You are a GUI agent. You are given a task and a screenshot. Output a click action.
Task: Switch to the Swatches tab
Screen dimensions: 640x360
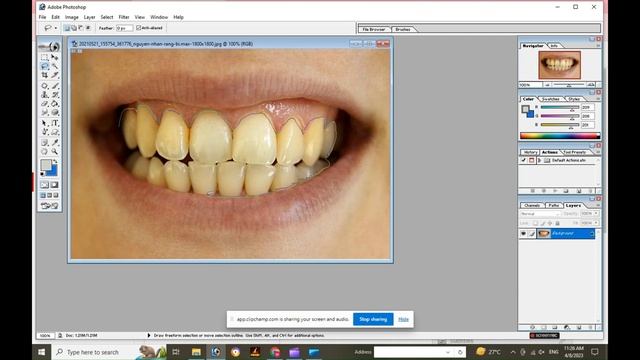[x=551, y=99]
